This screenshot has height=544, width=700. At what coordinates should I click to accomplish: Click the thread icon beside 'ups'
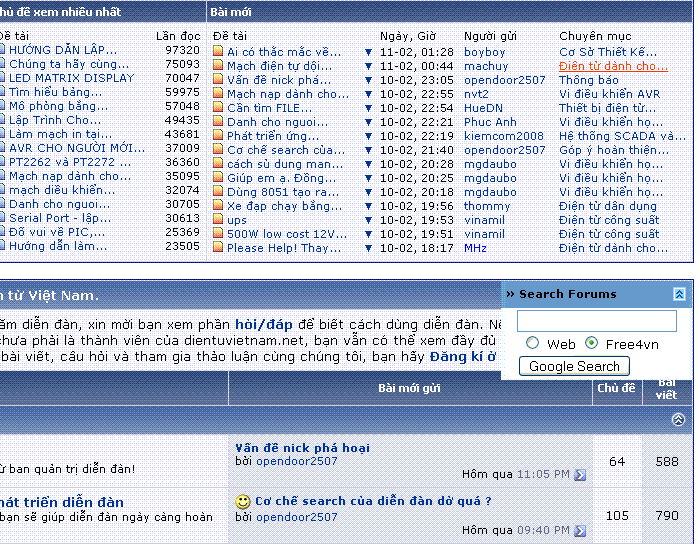218,219
